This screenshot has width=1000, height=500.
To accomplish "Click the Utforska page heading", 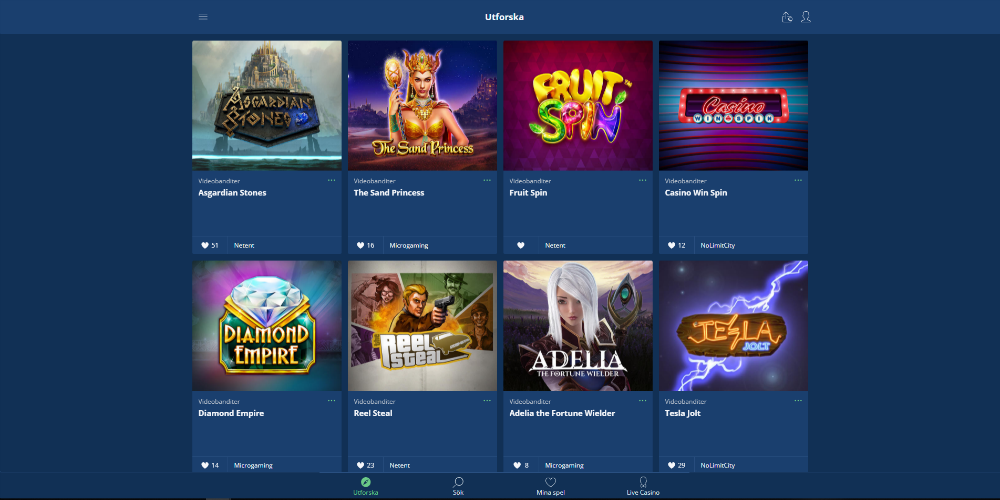I will (x=504, y=17).
